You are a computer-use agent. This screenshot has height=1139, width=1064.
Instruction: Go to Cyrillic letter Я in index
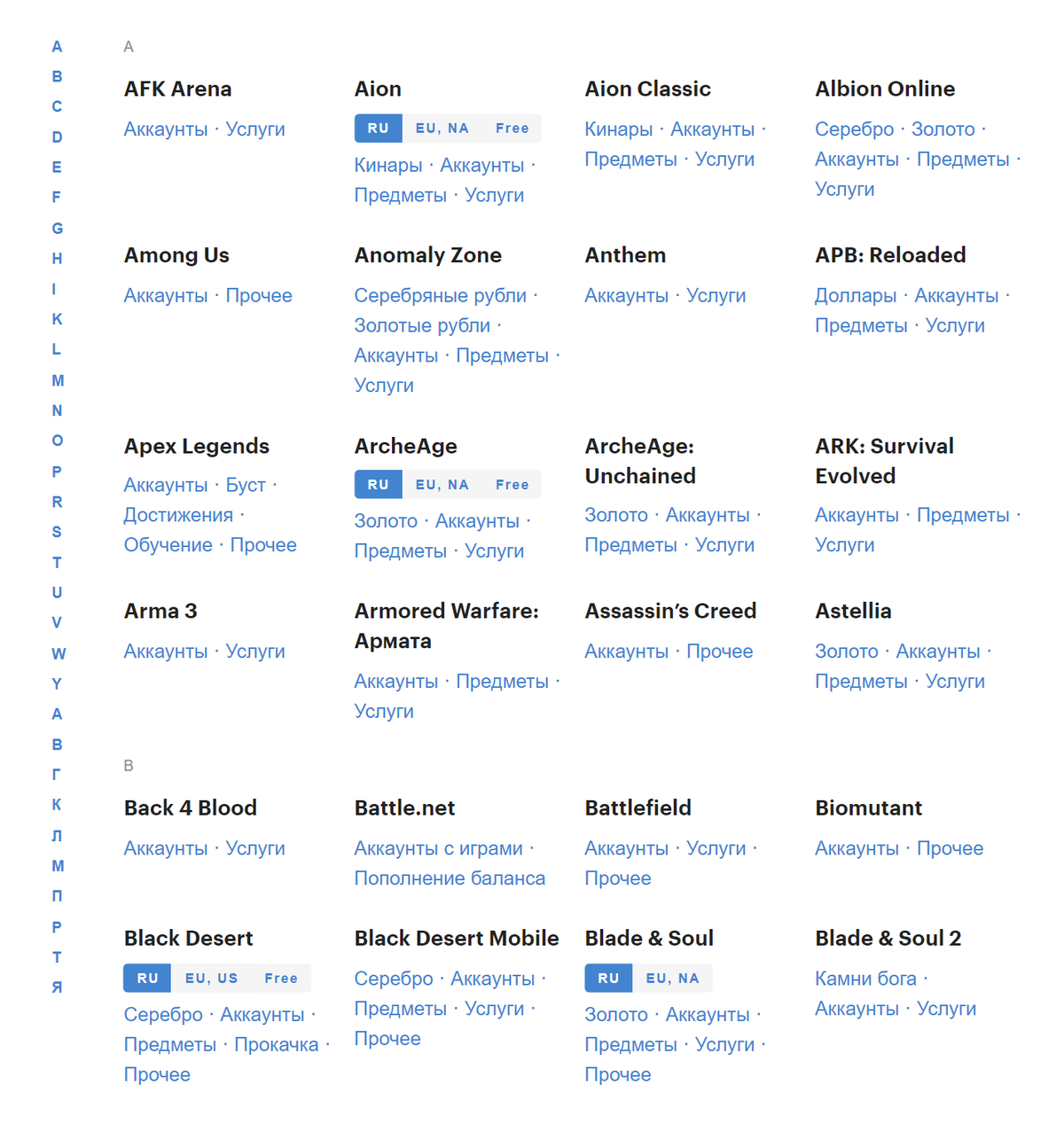pyautogui.click(x=57, y=987)
